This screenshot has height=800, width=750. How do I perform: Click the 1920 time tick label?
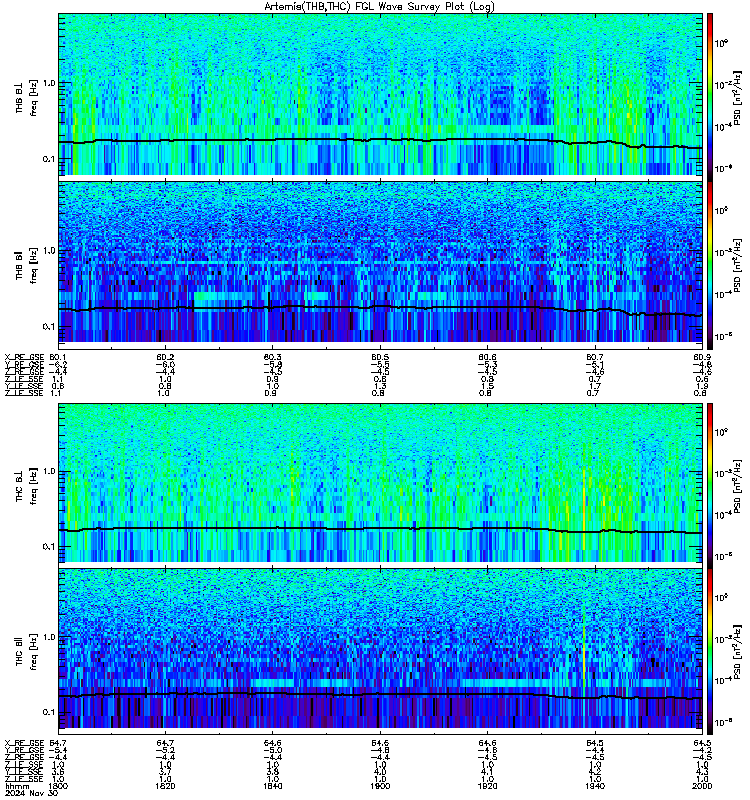[x=487, y=786]
